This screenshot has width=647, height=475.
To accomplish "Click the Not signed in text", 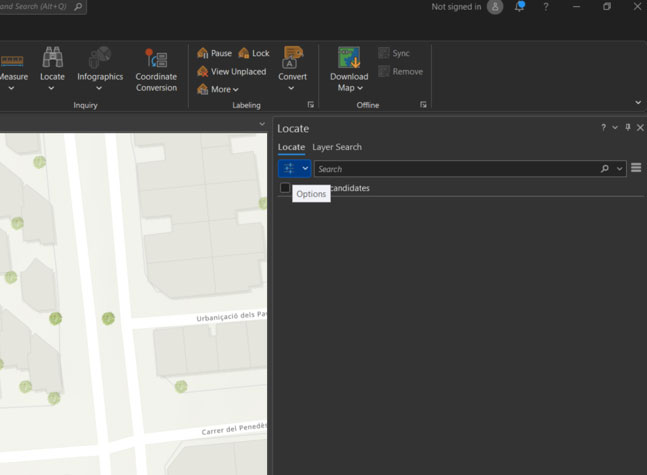I will 456,7.
